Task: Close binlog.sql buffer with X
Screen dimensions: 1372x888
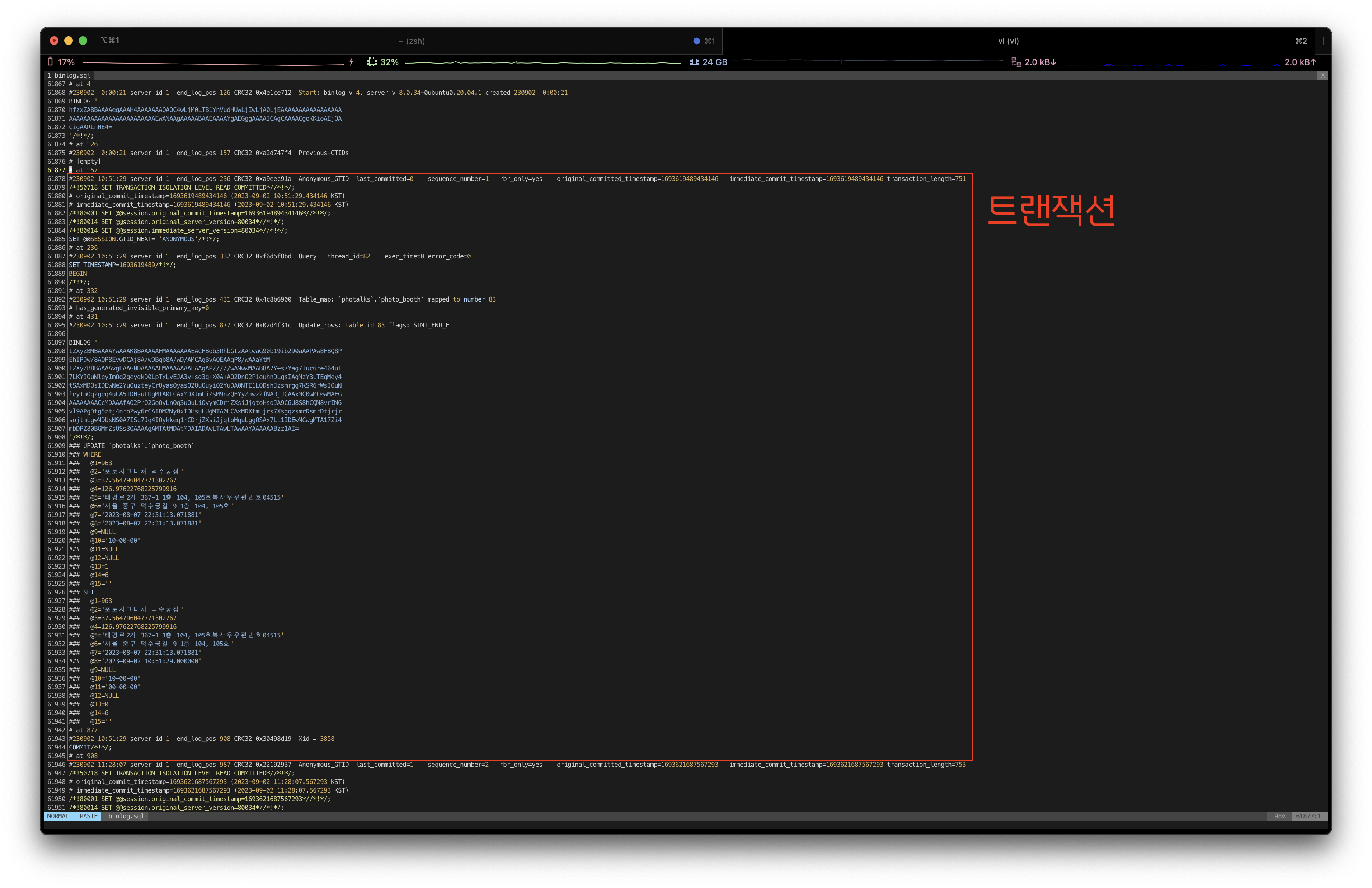Action: pyautogui.click(x=1322, y=75)
